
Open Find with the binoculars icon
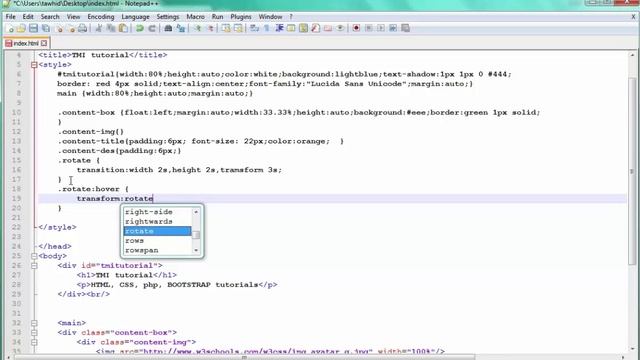[168, 28]
